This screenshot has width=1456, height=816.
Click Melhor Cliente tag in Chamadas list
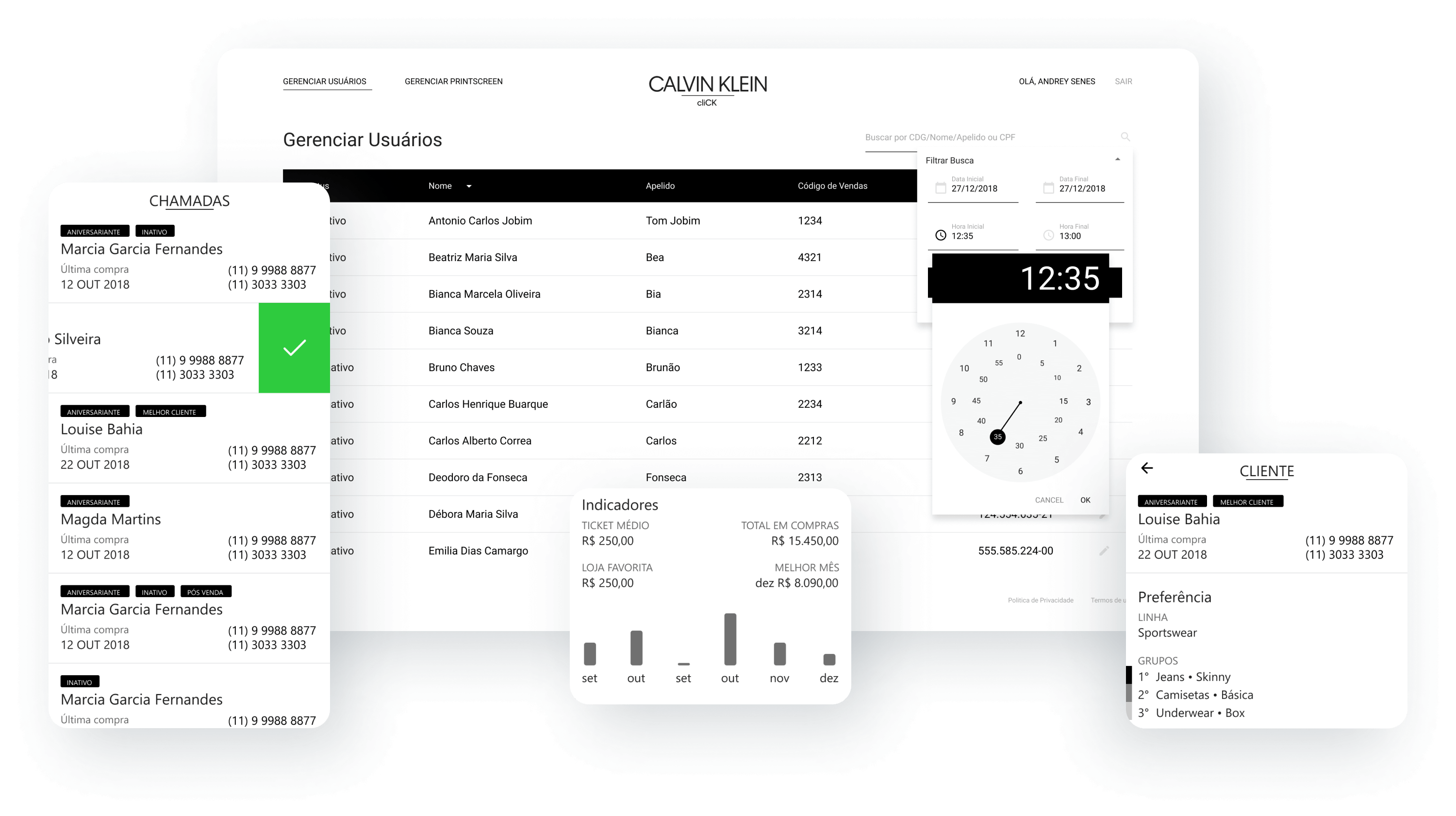(170, 412)
